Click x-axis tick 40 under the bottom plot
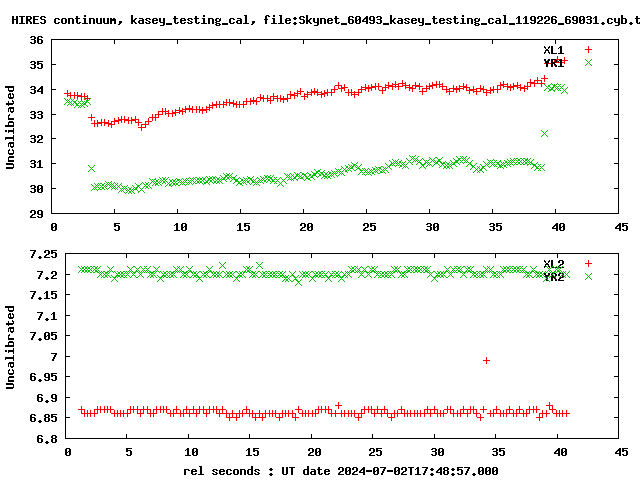Viewport: 640px width, 480px height. pyautogui.click(x=560, y=452)
